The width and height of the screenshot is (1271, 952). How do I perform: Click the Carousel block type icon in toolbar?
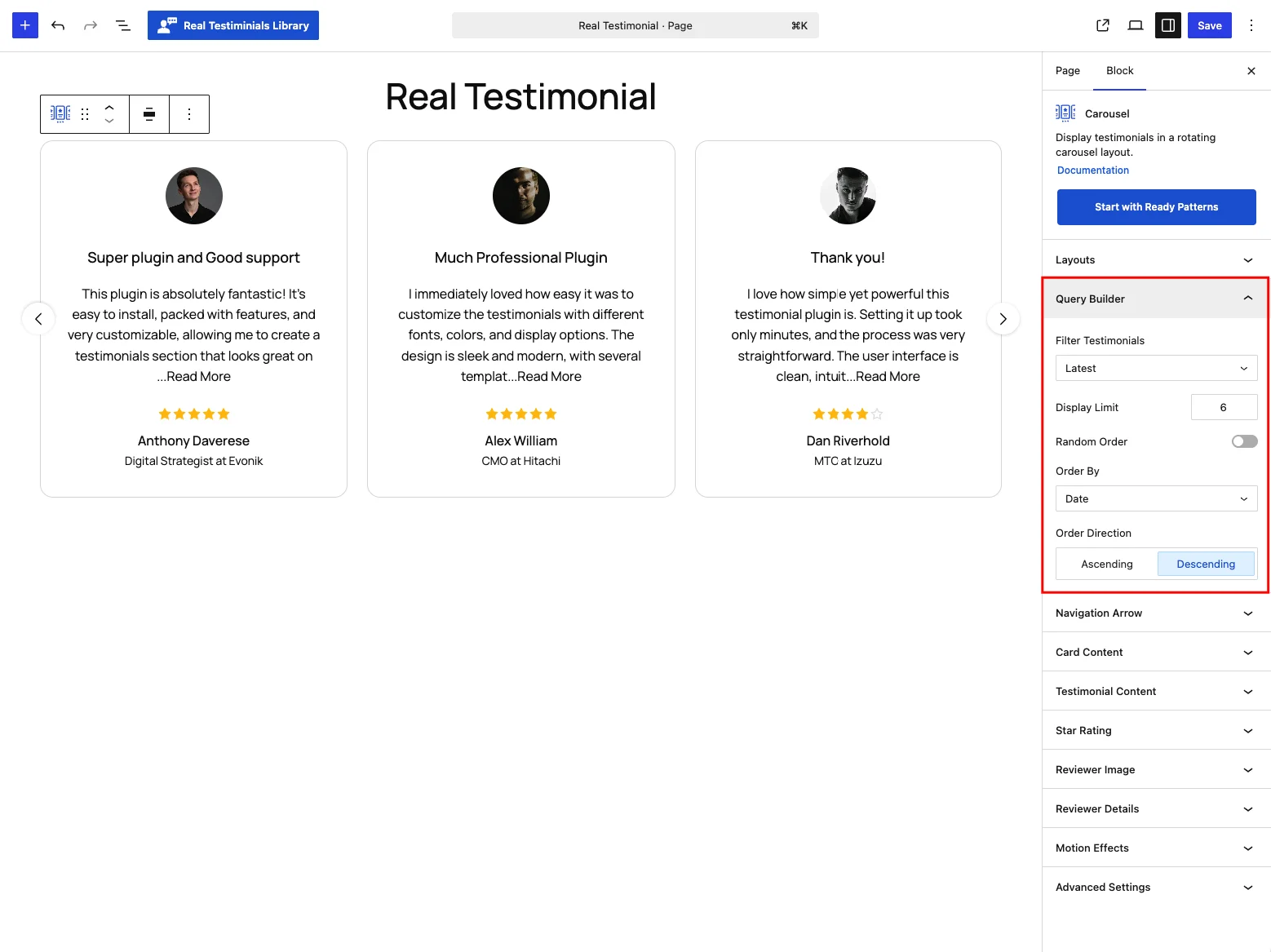click(60, 113)
